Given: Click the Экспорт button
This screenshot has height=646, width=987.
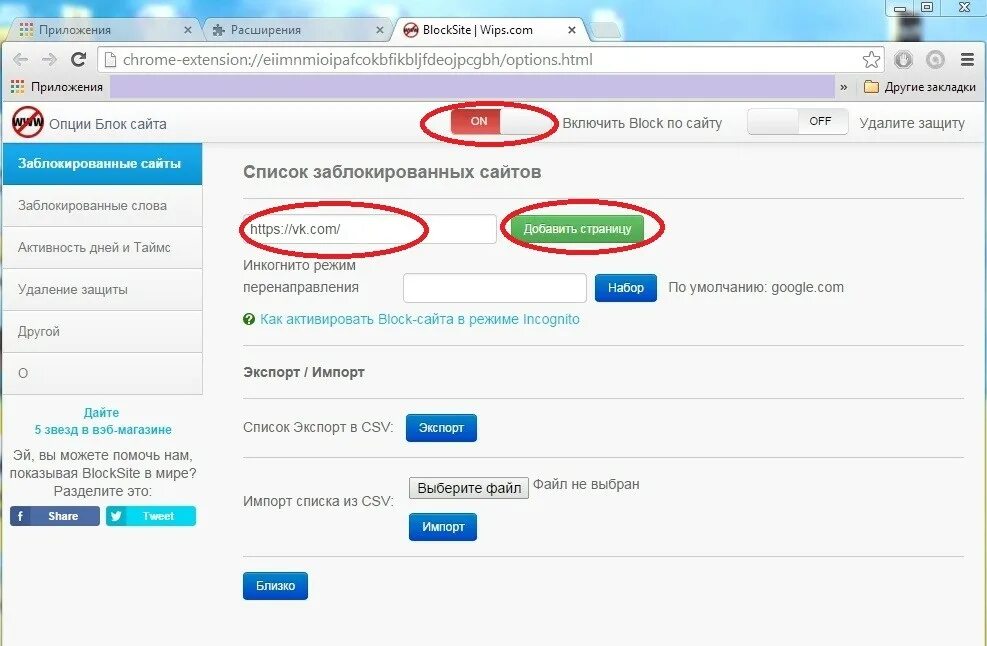Looking at the screenshot, I should tap(441, 428).
